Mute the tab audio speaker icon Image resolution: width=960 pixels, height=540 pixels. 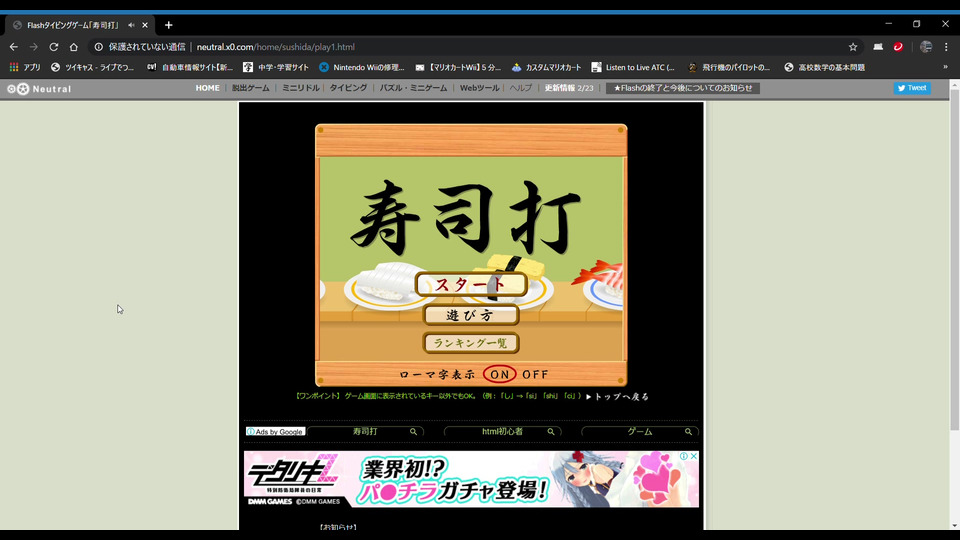[131, 25]
